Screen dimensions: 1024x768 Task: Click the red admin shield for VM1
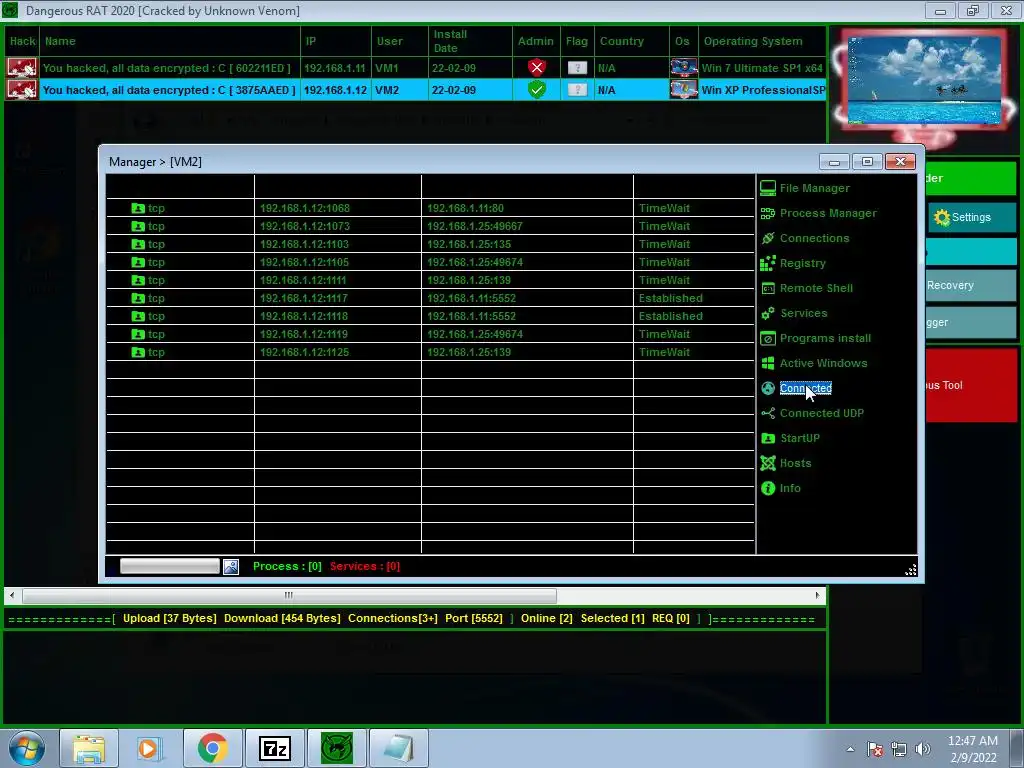click(x=537, y=67)
